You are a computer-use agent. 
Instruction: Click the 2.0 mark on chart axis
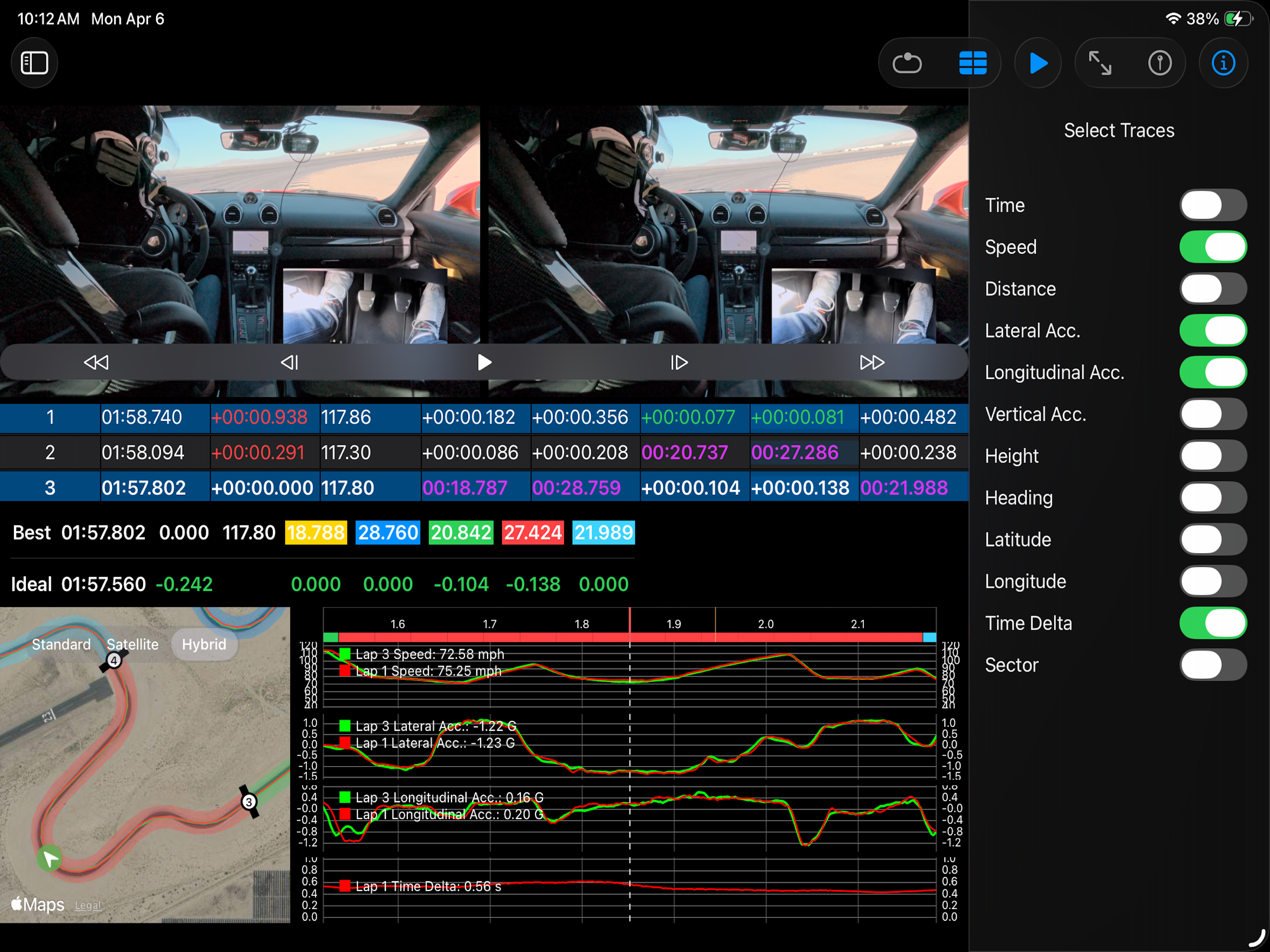[x=766, y=624]
